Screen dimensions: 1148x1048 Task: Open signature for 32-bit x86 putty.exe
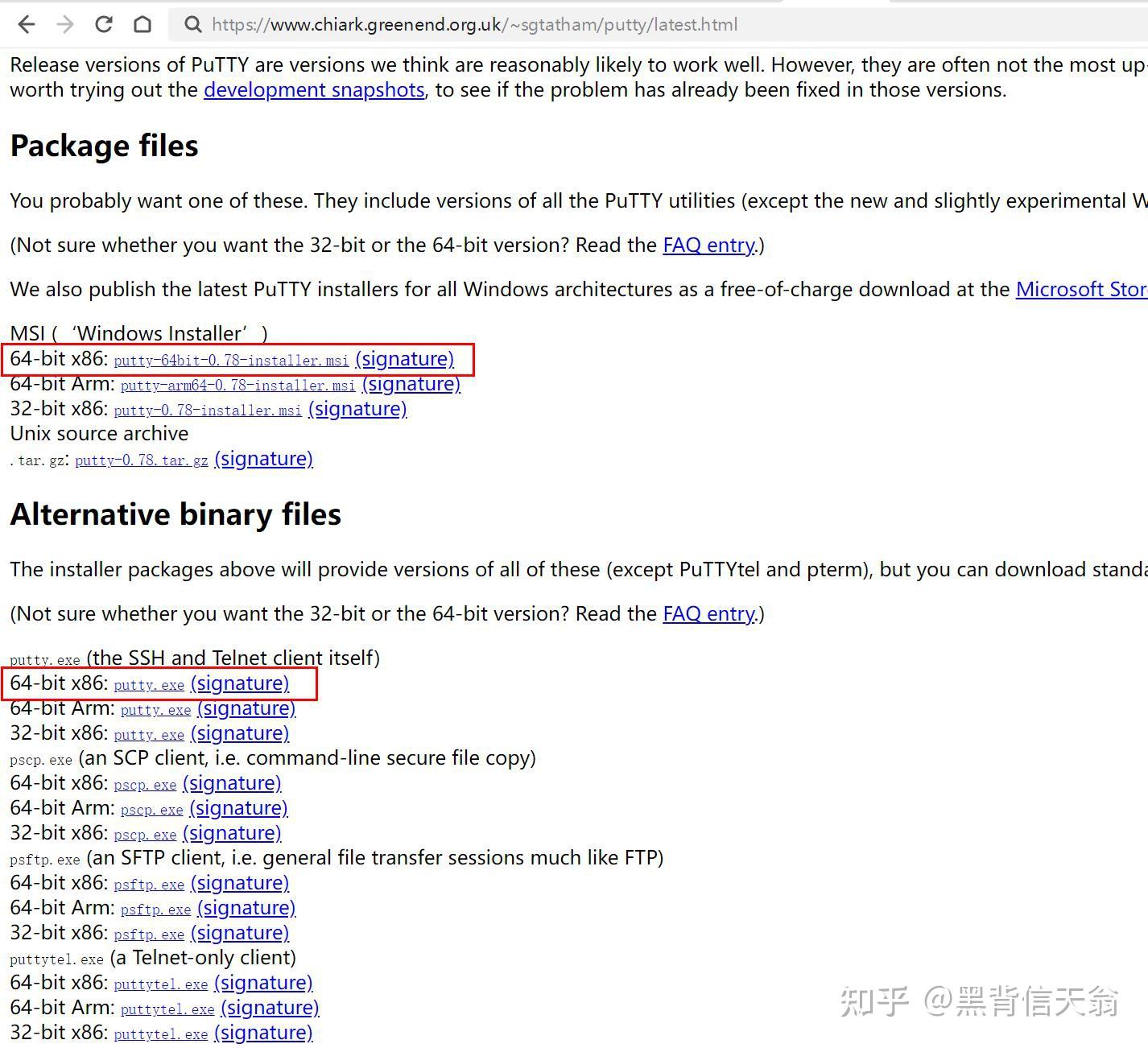coord(240,733)
